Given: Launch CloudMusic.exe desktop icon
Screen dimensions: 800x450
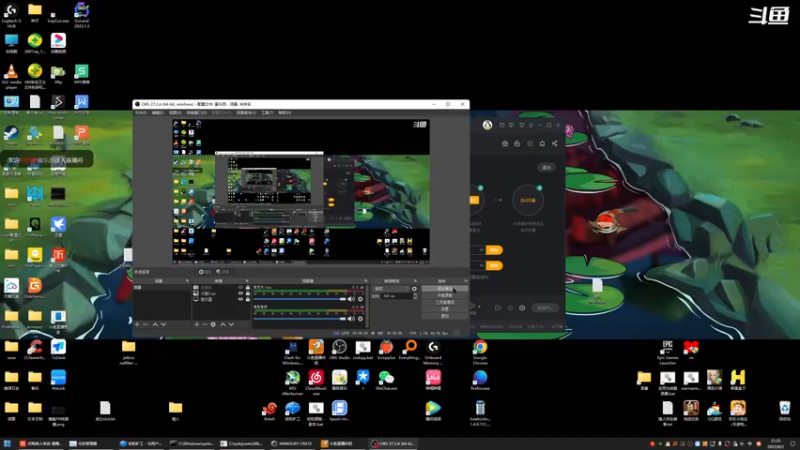Looking at the screenshot, I should [x=316, y=382].
